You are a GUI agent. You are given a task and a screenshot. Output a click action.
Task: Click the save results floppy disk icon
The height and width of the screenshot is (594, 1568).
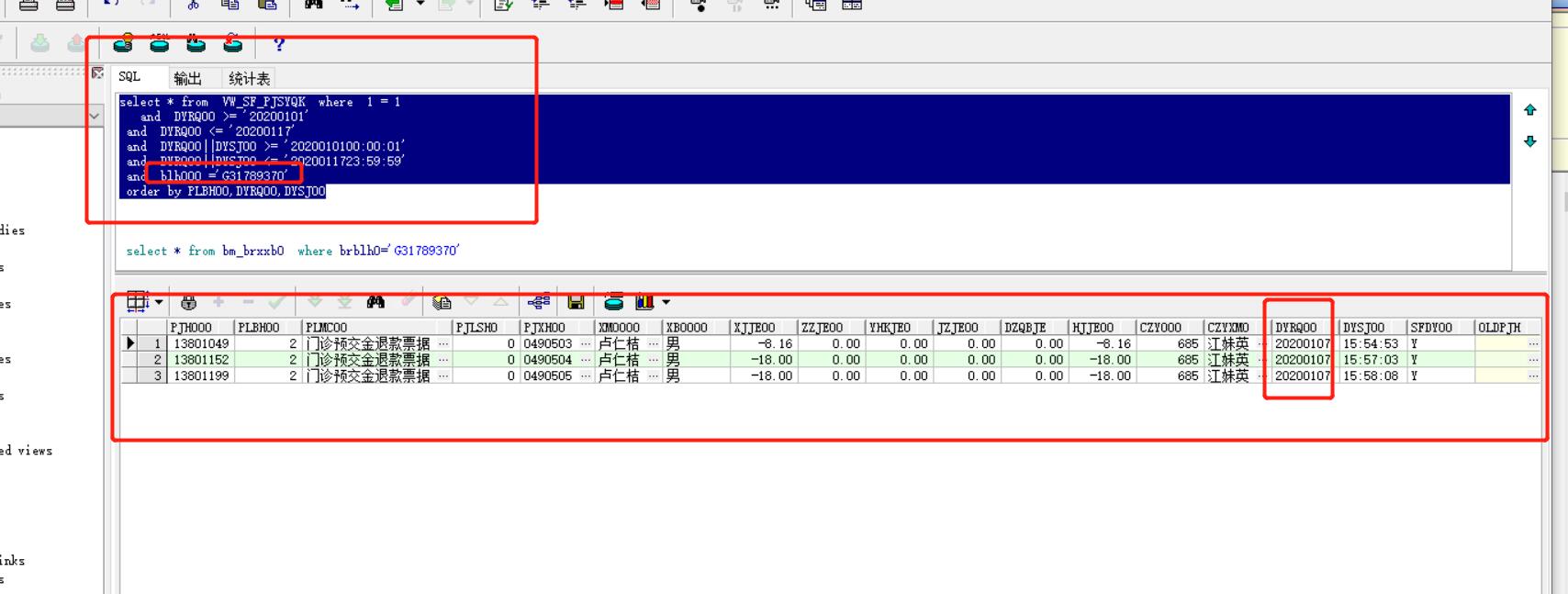(577, 302)
